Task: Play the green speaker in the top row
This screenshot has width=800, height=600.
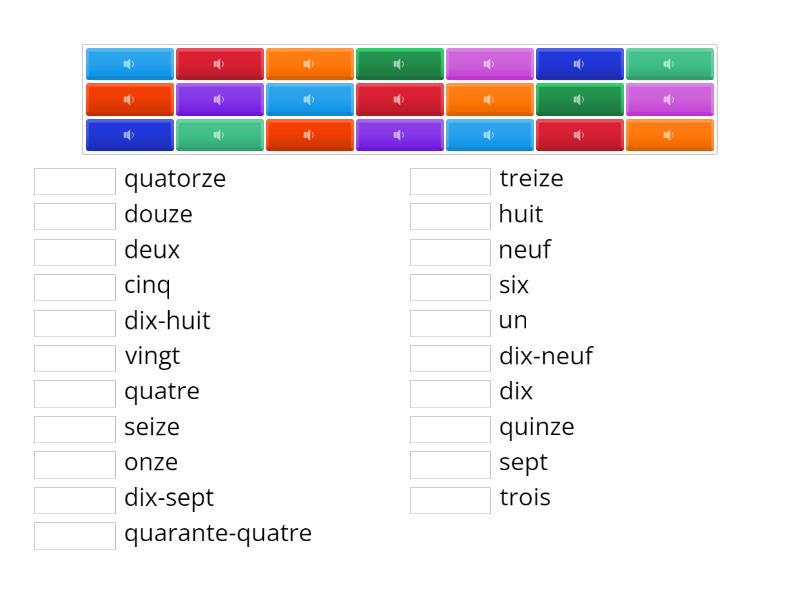Action: [400, 63]
